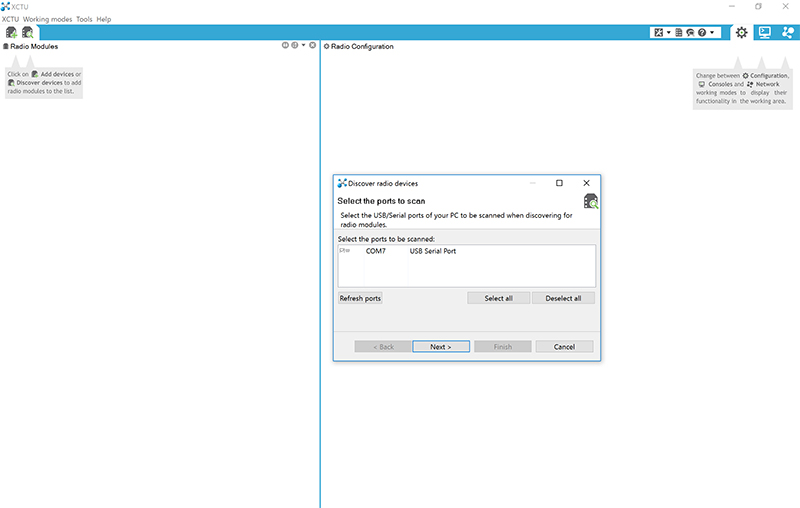Switch to Configuration working mode gear icon
Viewport: 800px width, 508px height.
[x=741, y=33]
